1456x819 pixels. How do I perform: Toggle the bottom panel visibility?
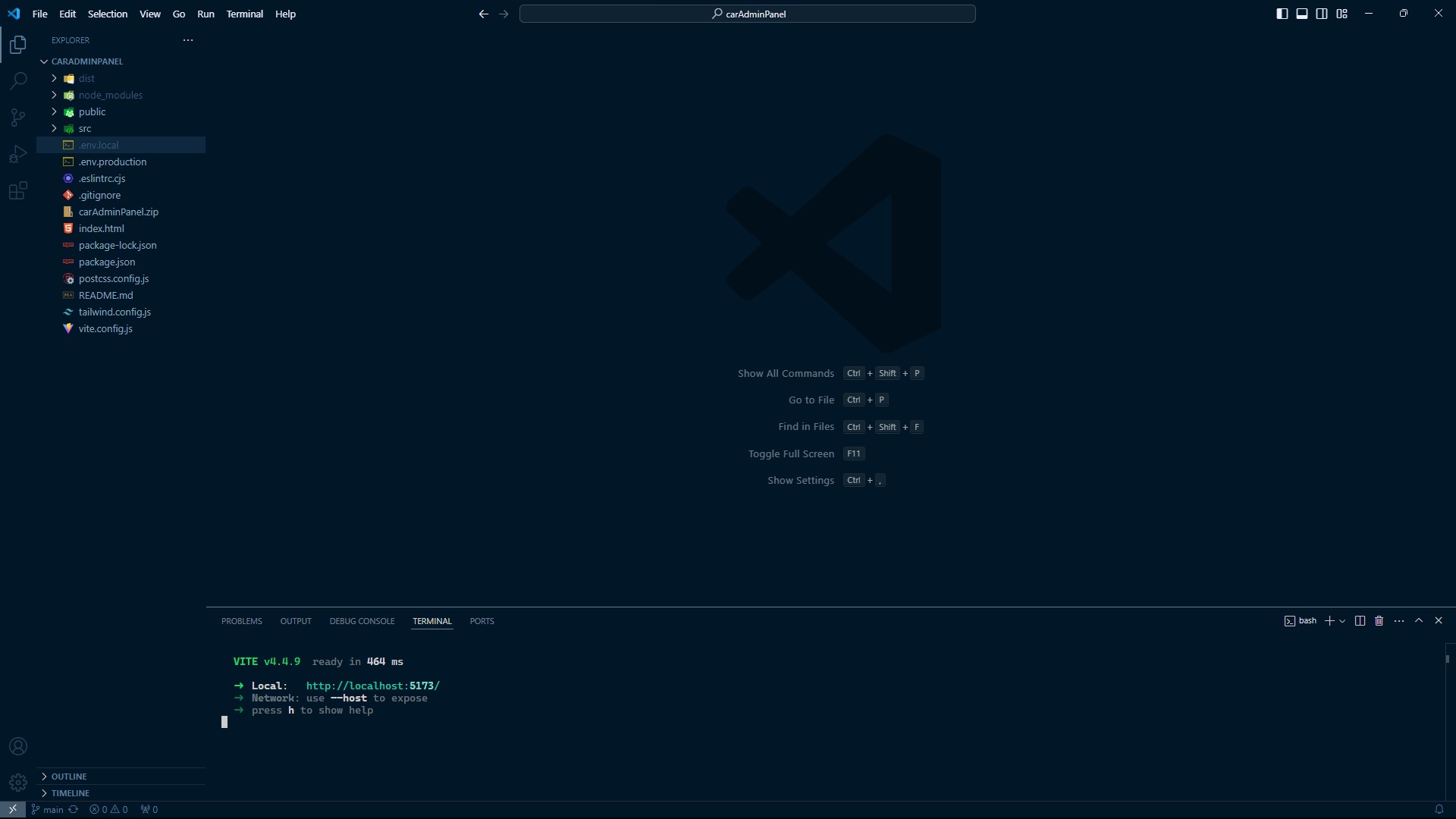tap(1302, 14)
